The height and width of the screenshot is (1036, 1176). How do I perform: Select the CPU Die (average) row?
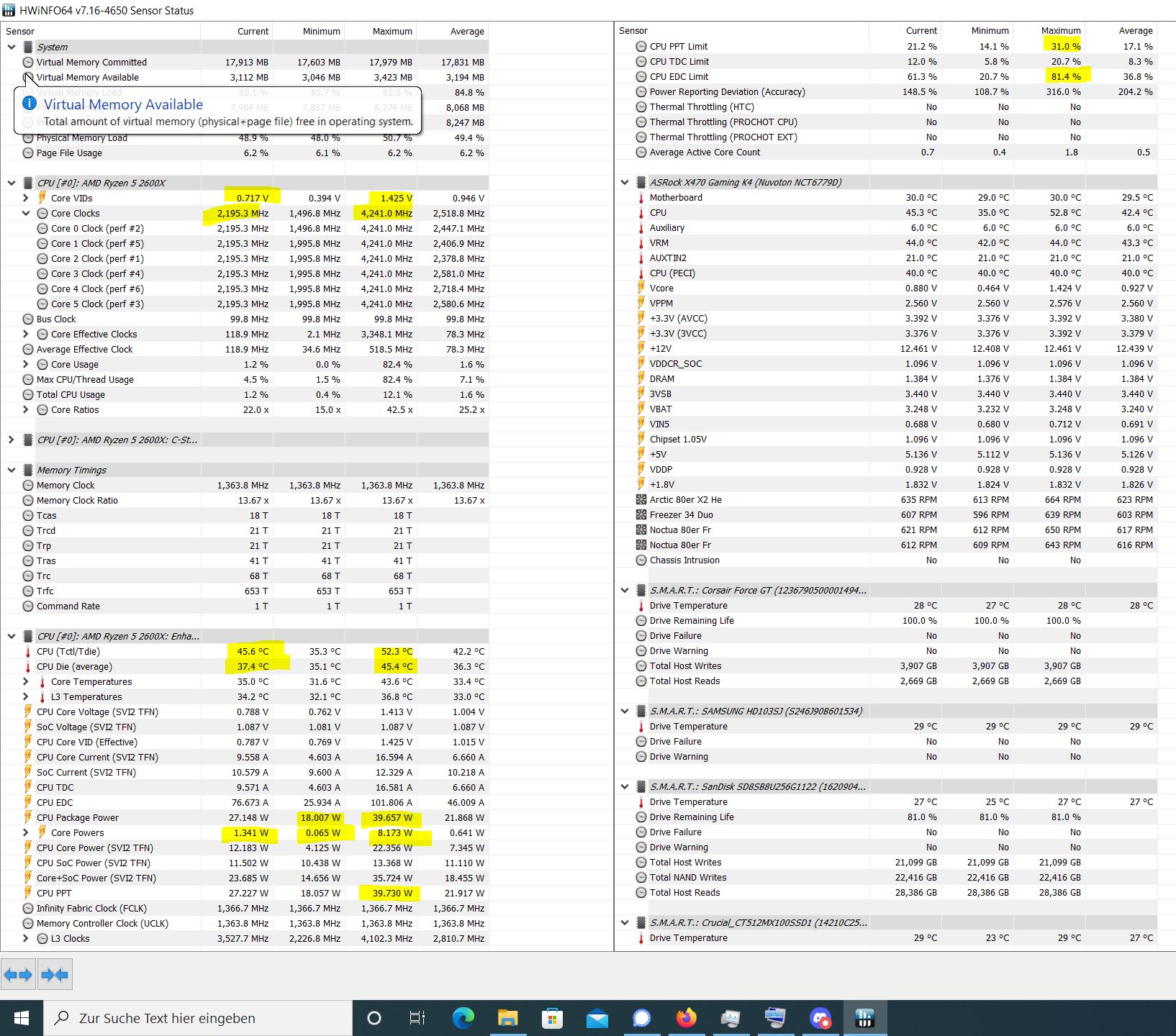click(245, 666)
